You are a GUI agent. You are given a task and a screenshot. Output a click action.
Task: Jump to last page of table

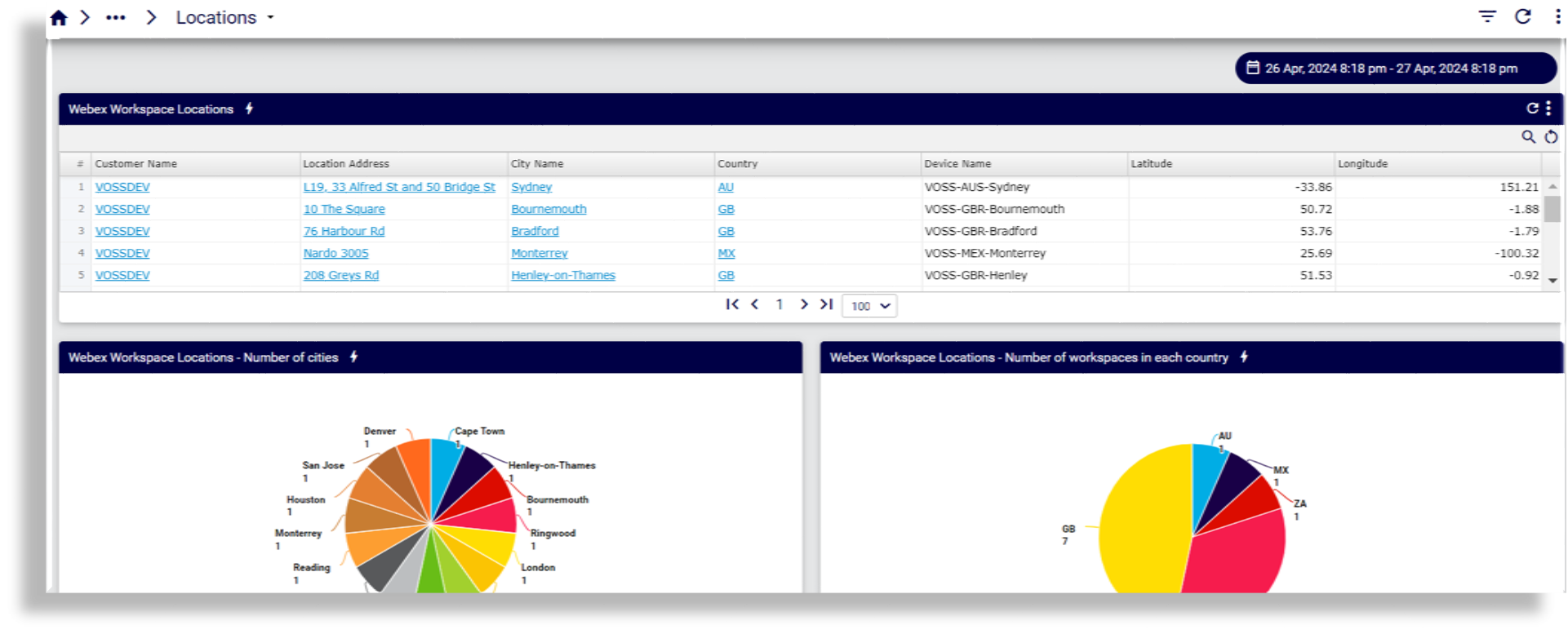[x=826, y=304]
